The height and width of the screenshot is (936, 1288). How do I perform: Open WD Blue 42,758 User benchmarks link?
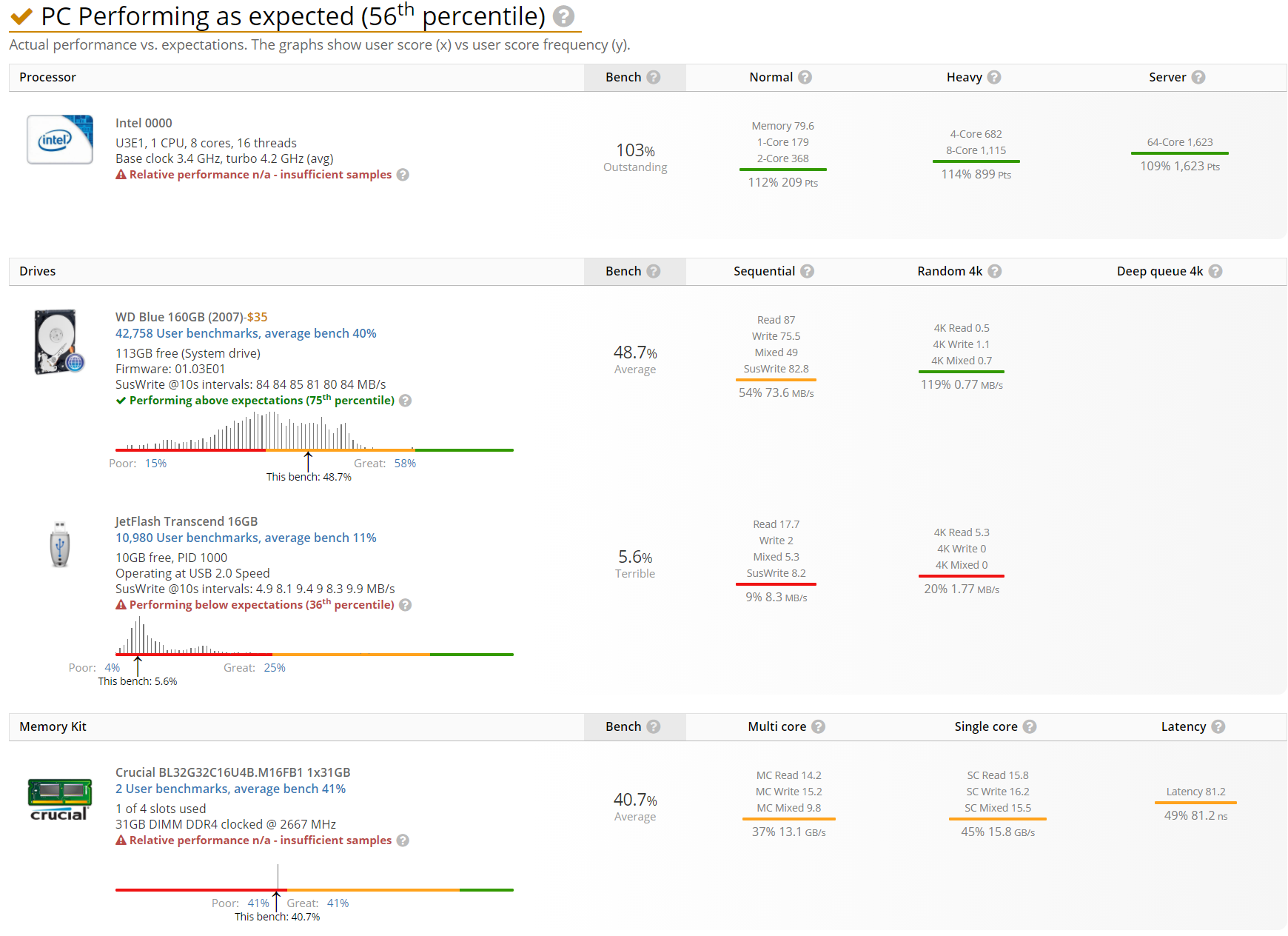click(246, 333)
